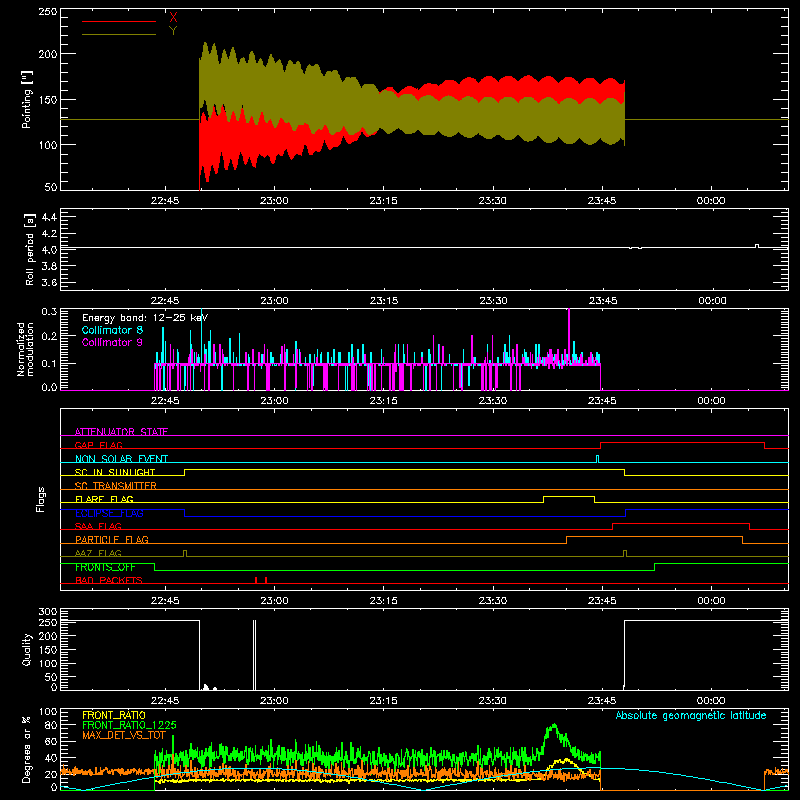800x800 pixels.
Task: Click the Roll period axis title
Action: point(29,249)
